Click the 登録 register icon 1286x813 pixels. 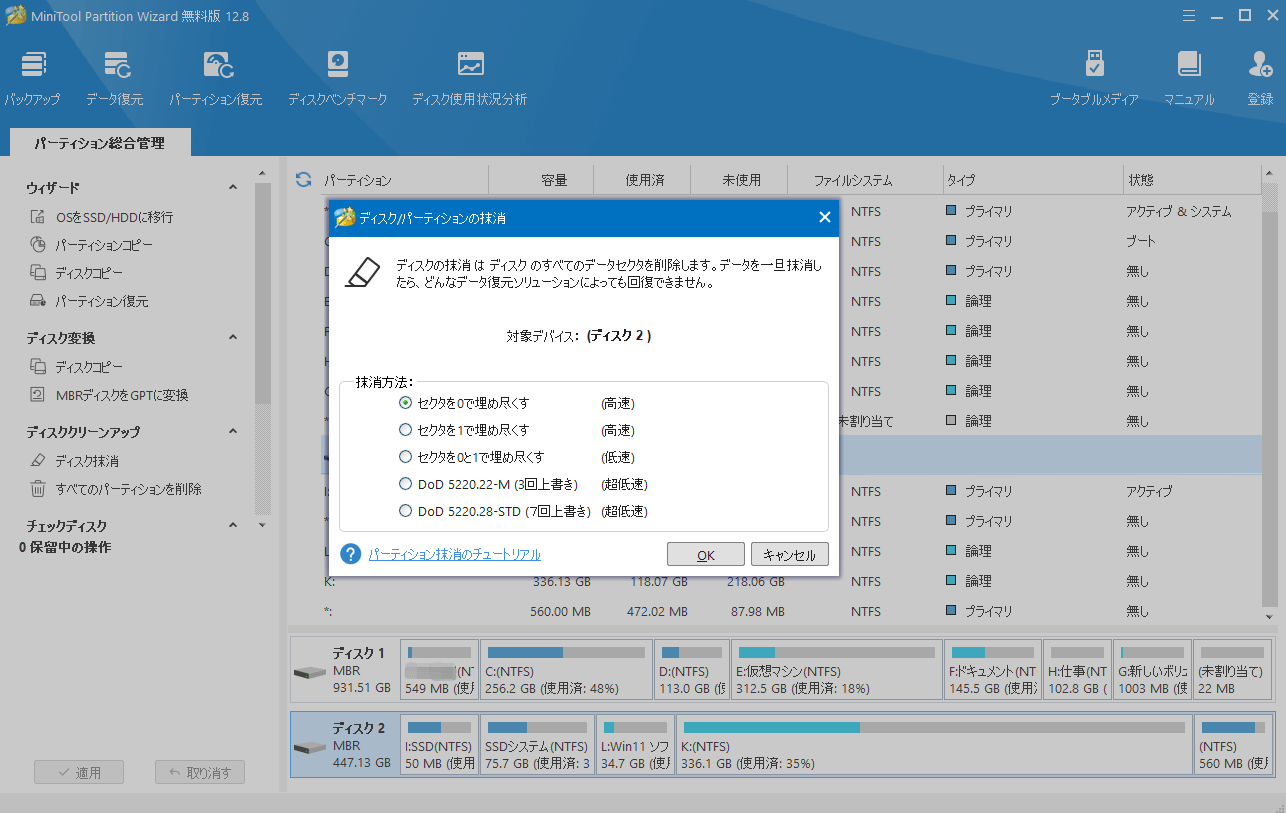pyautogui.click(x=1260, y=78)
